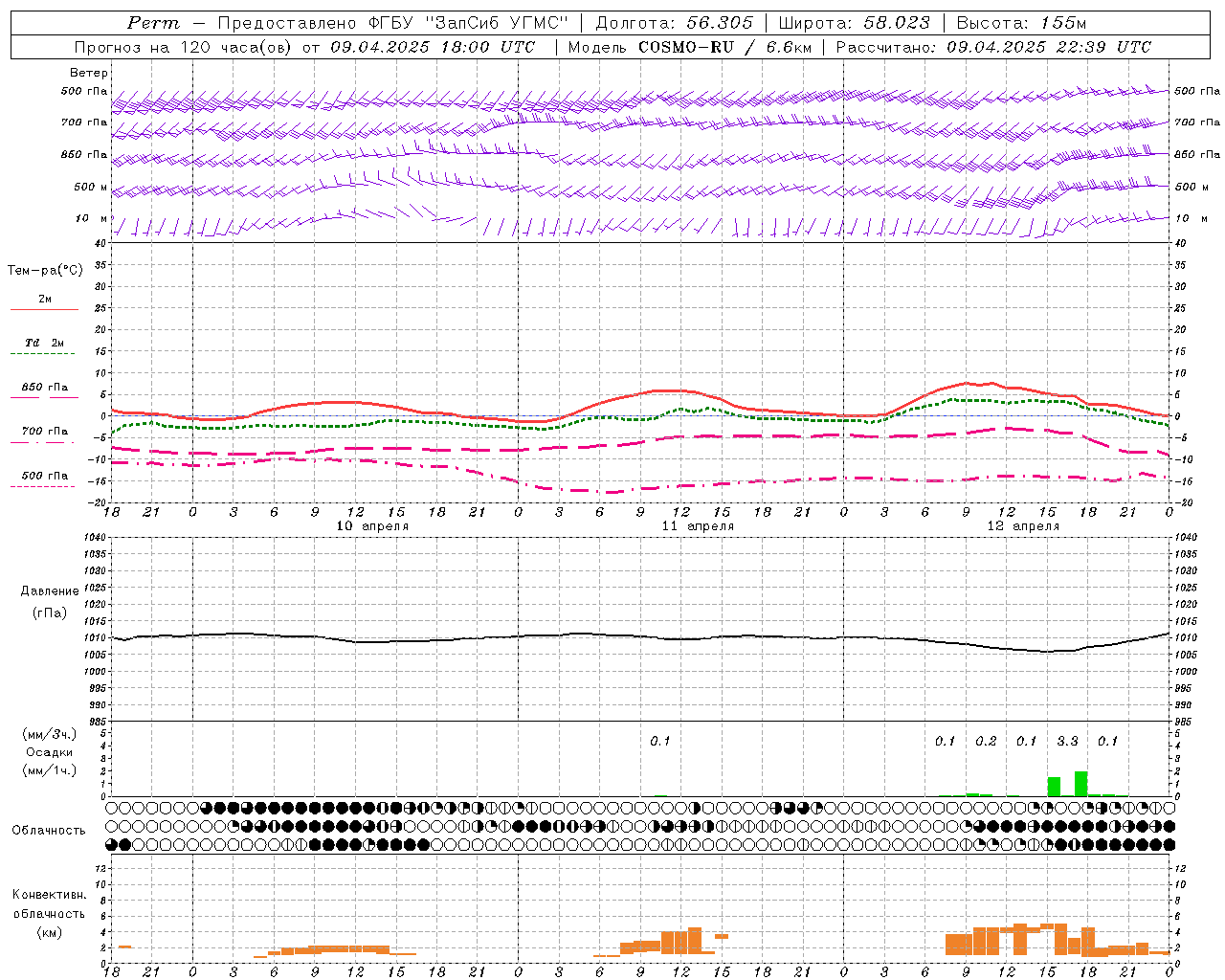The height and width of the screenshot is (980, 1225).
Task: Select the '(мм/1ч.)' hourly precipitation unit
Action: pos(50,769)
